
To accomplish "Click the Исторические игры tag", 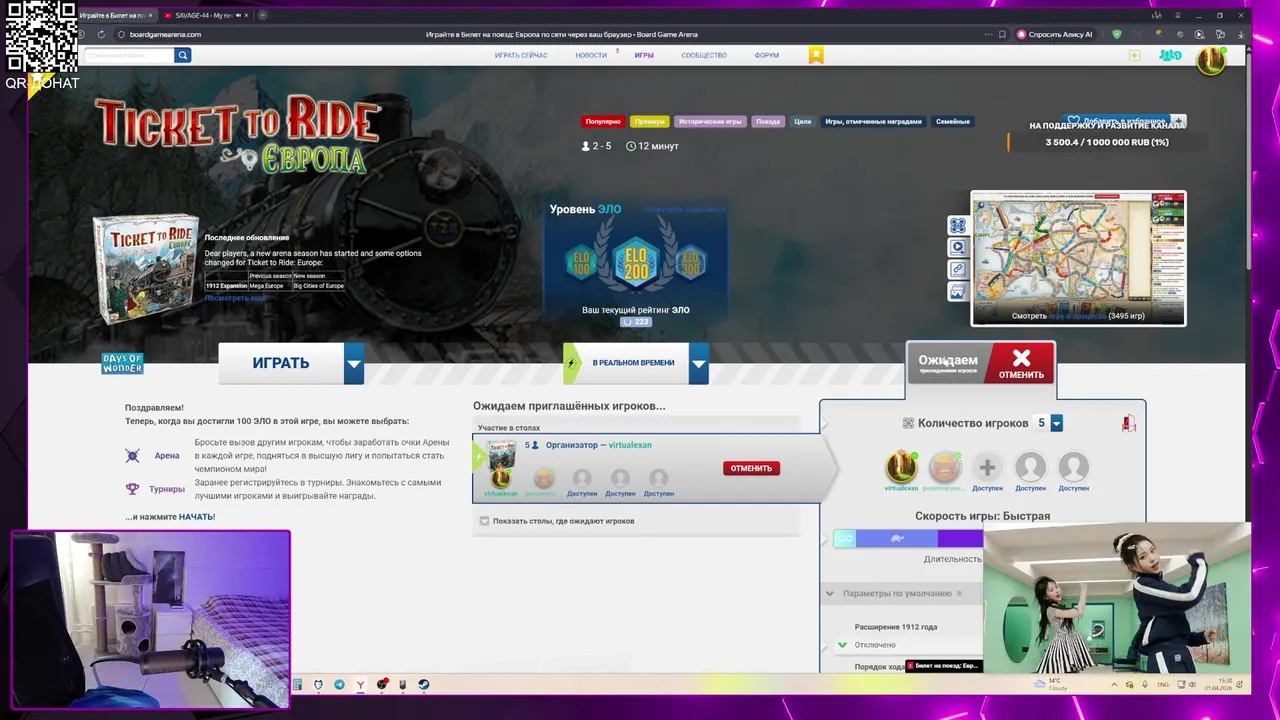I will (710, 121).
